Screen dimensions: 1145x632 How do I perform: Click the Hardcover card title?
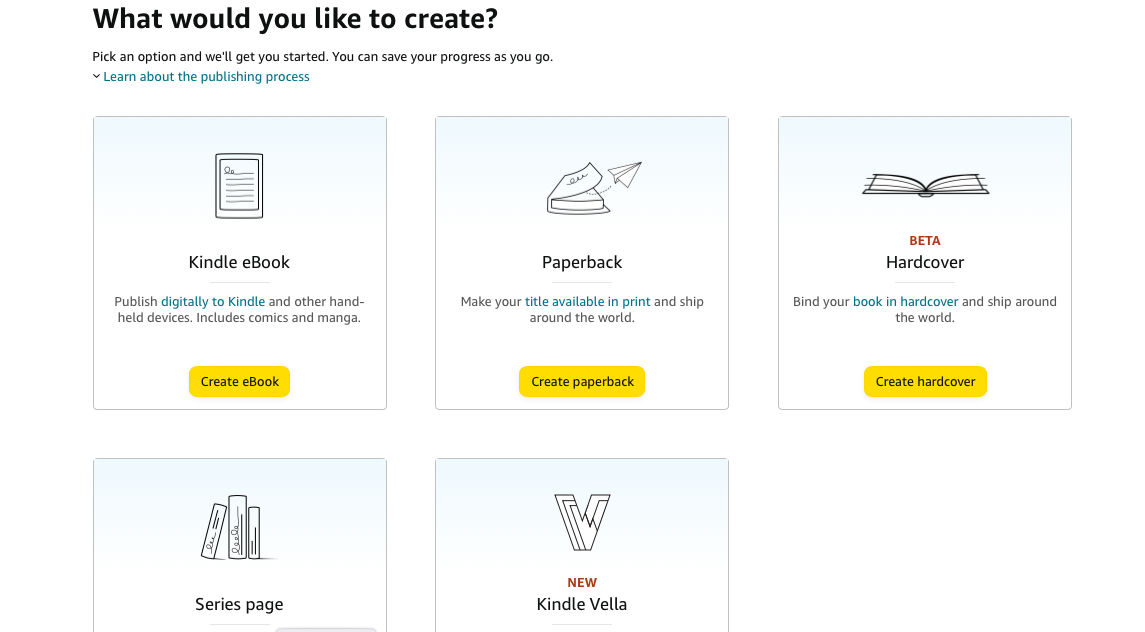click(925, 263)
